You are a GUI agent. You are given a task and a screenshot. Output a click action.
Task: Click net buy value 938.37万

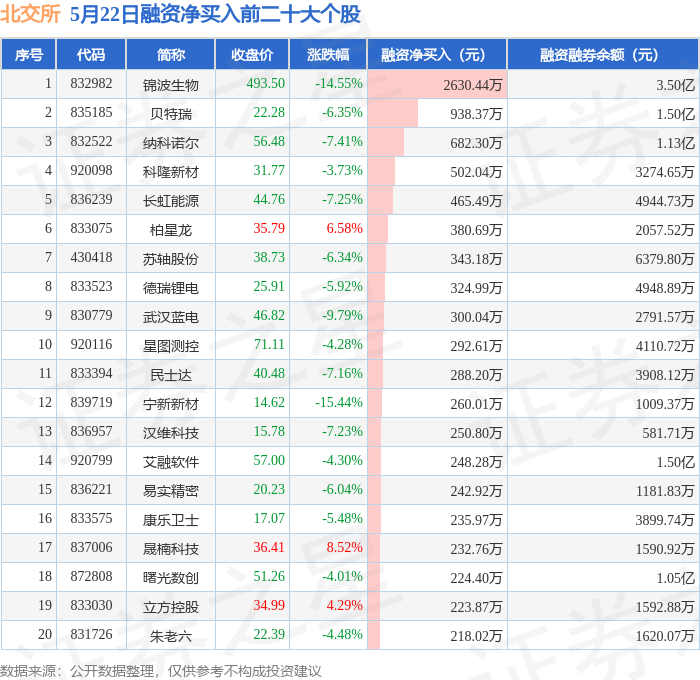tap(476, 114)
